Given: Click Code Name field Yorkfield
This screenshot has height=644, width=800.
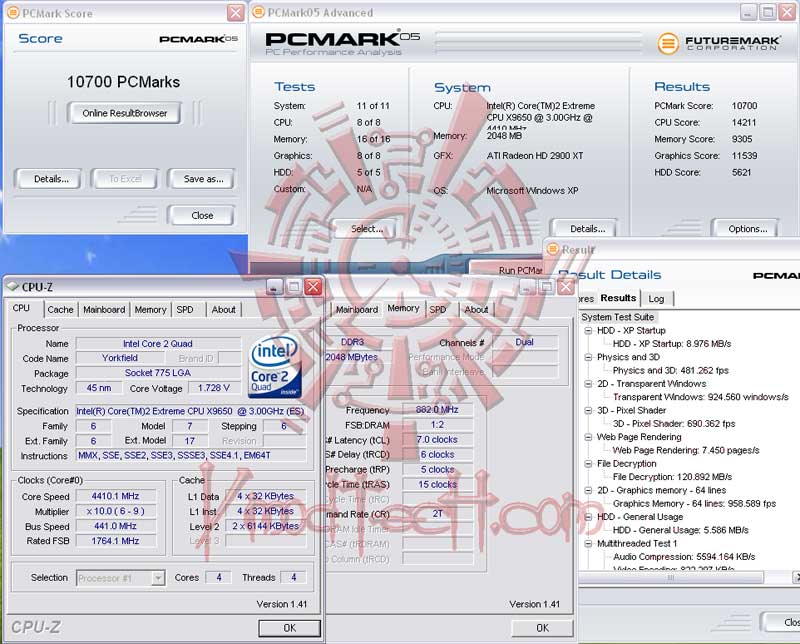Looking at the screenshot, I should coord(120,358).
